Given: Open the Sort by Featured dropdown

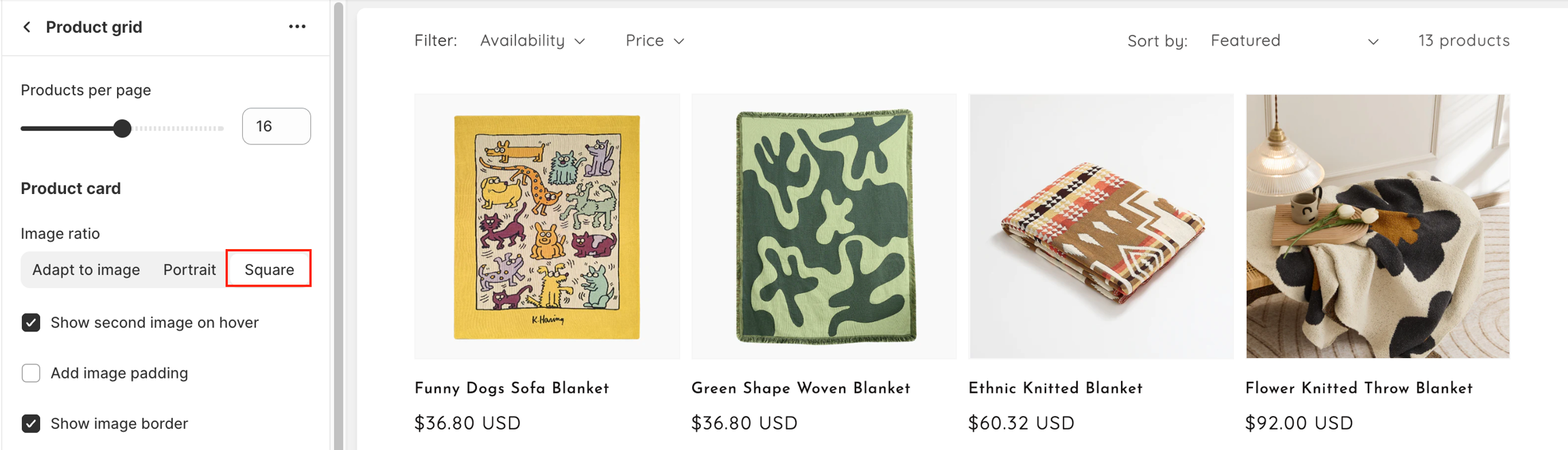Looking at the screenshot, I should [x=1294, y=41].
